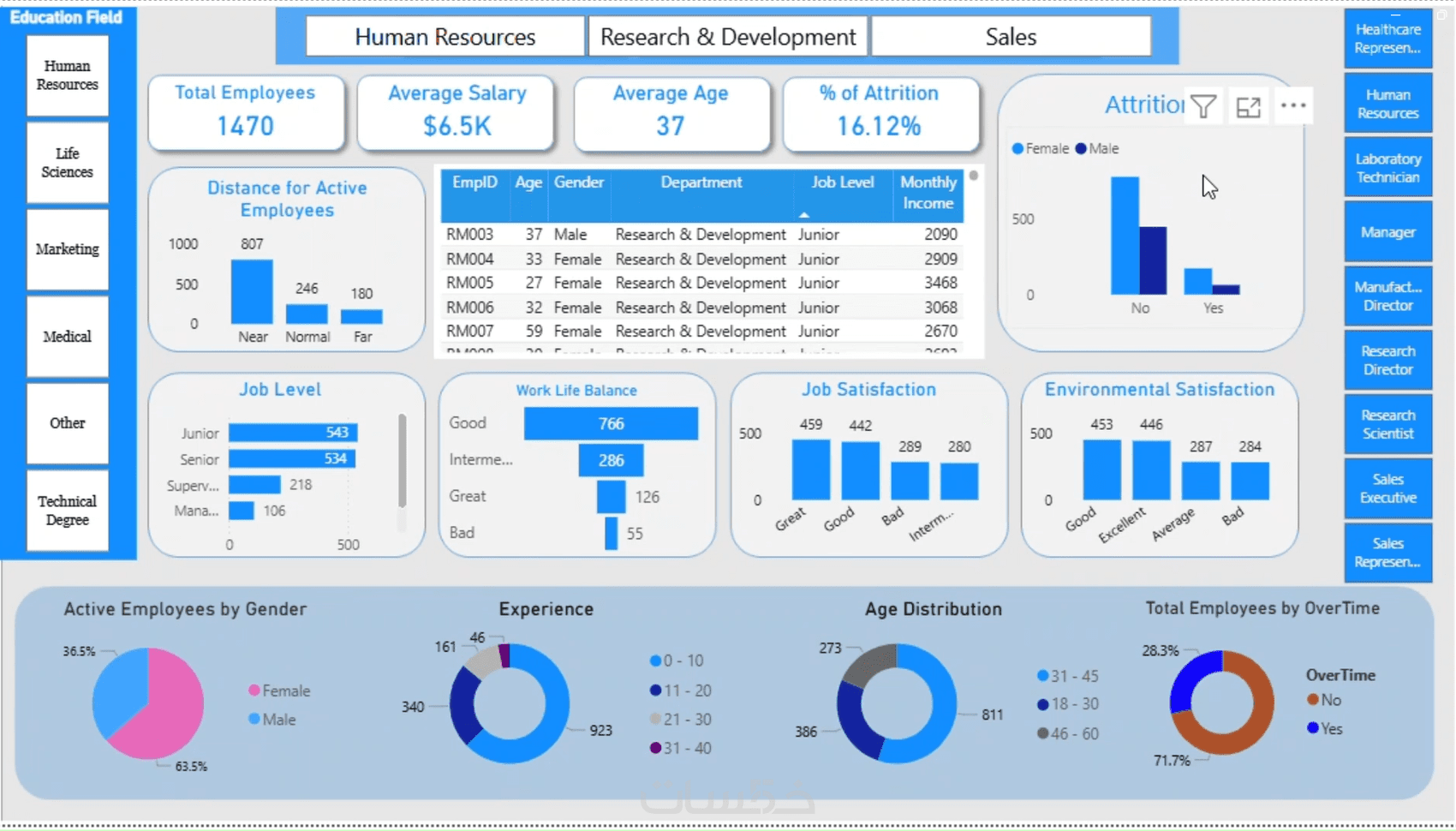This screenshot has height=831, width=1456.
Task: Toggle the Technical Degree slicer tile
Action: (68, 511)
